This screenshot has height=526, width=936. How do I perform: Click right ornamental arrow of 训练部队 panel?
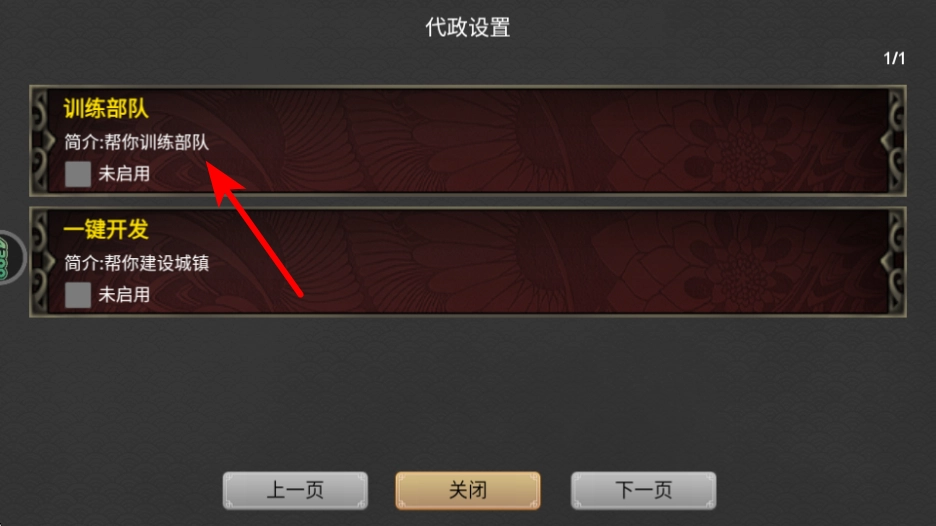[x=888, y=141]
